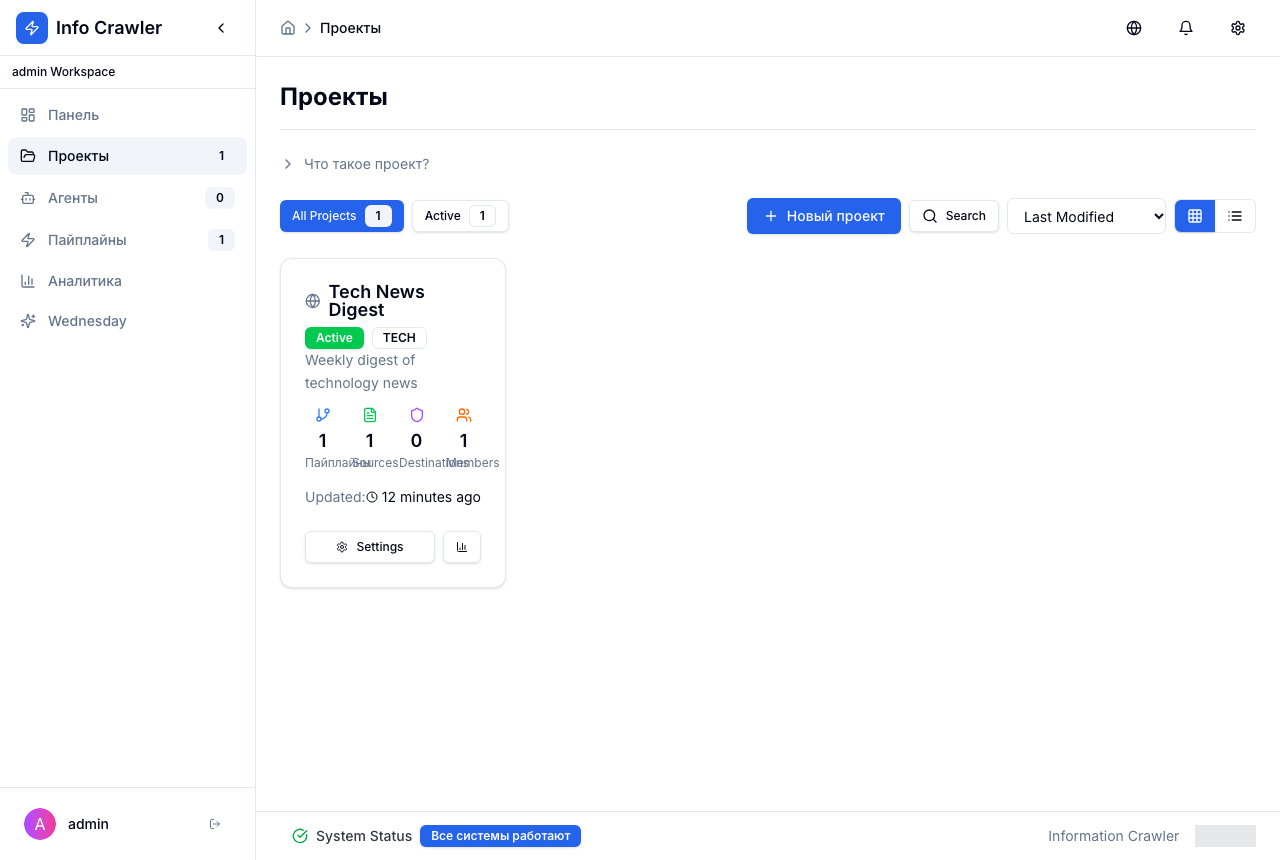This screenshot has height=860, width=1280.
Task: Click the Sources document icon on card
Action: pos(370,415)
